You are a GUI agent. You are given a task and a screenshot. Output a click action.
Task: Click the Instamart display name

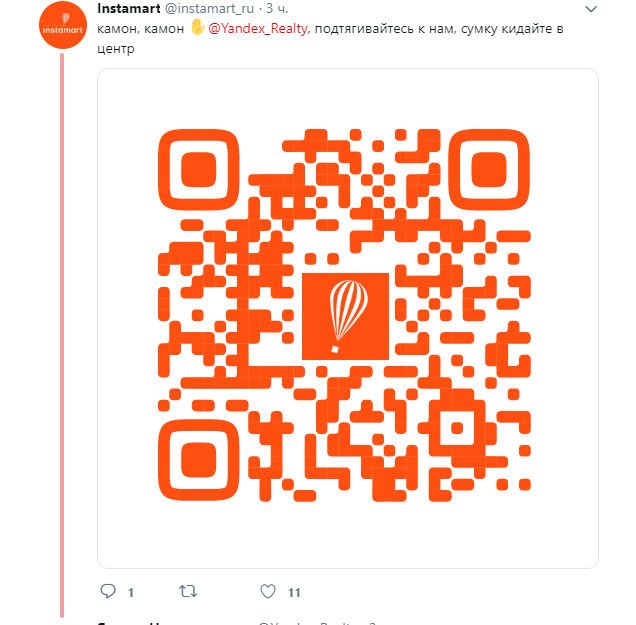pyautogui.click(x=129, y=8)
